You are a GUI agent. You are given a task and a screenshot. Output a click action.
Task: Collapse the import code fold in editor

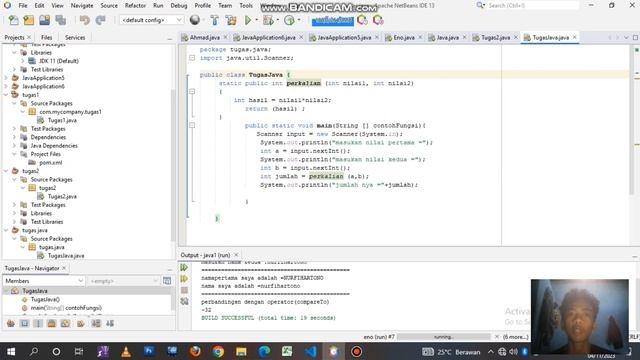pos(192,58)
